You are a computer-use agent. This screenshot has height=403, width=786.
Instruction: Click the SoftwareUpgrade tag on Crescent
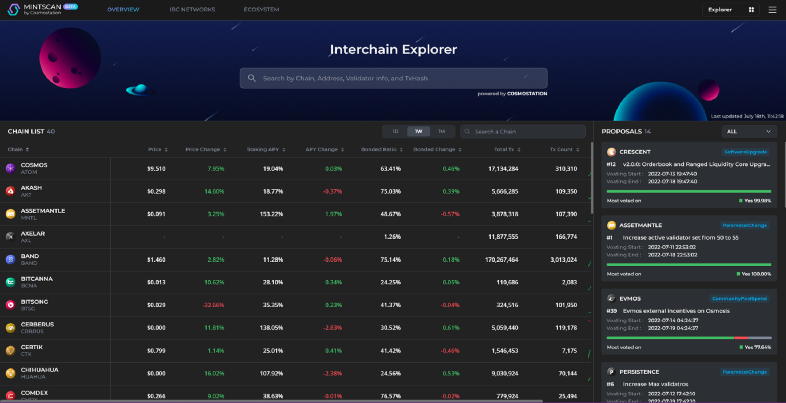click(746, 152)
